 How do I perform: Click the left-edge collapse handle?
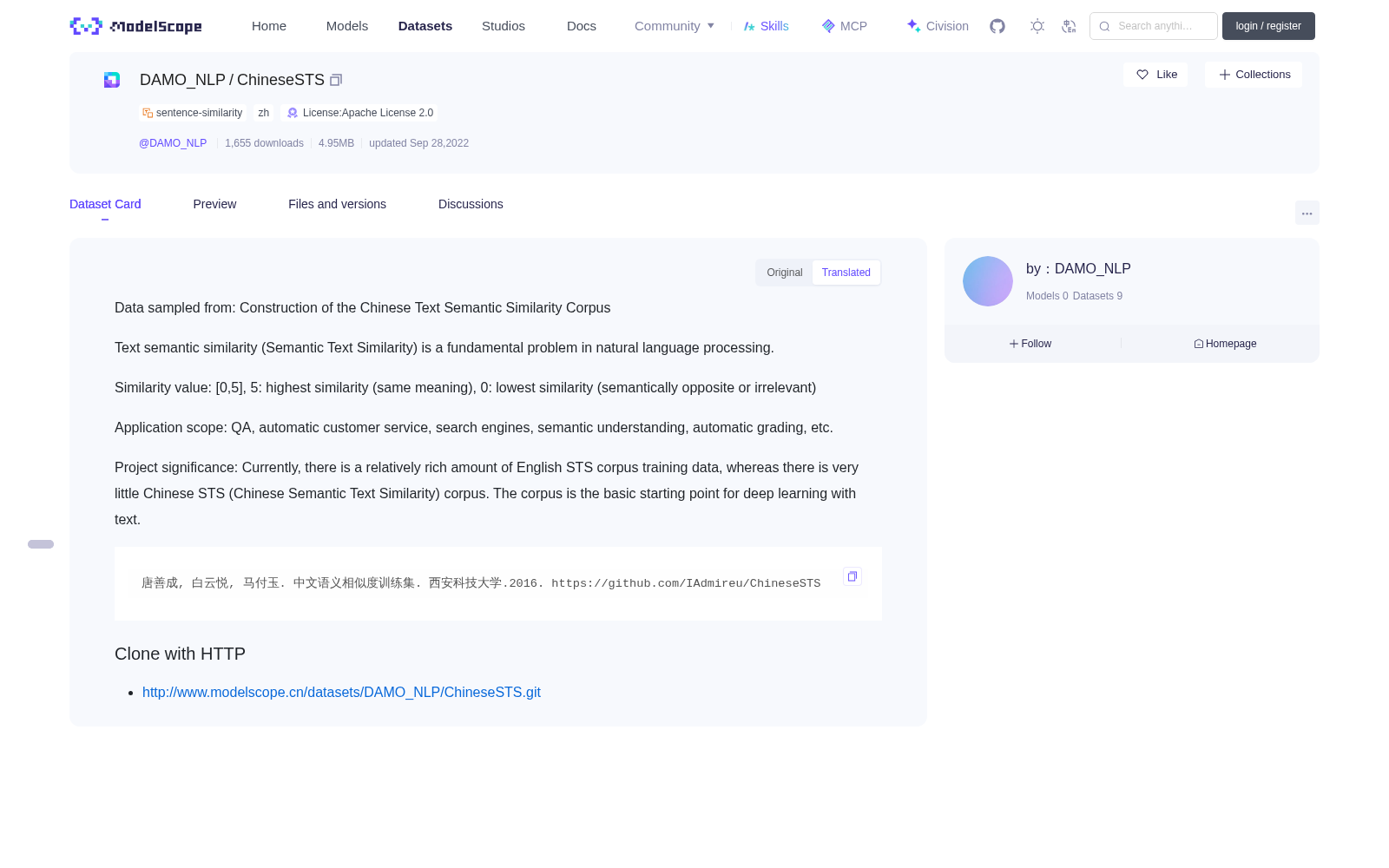(41, 544)
